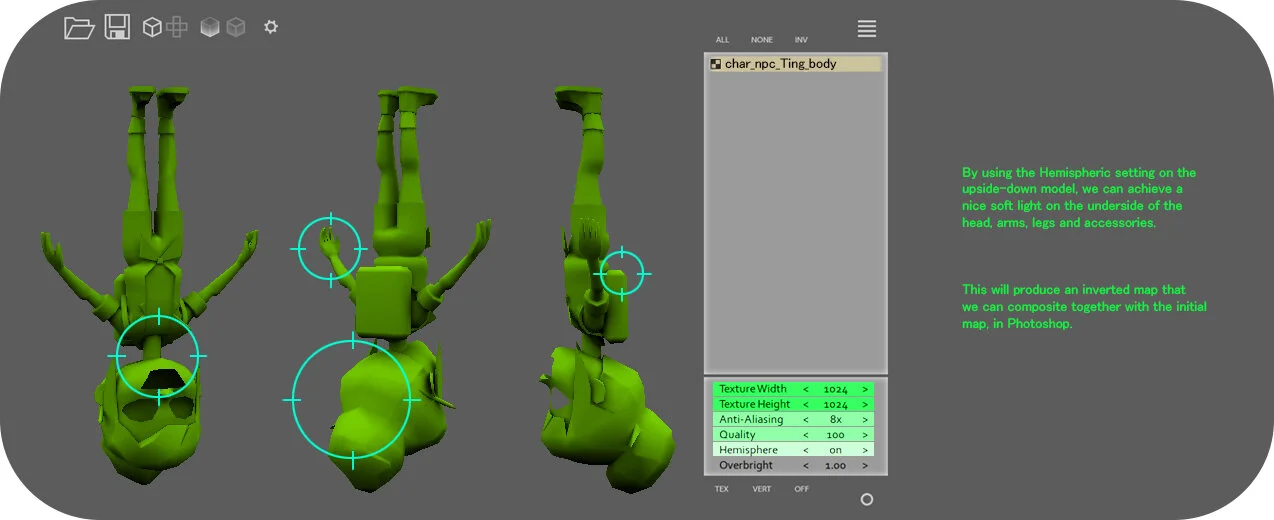Switch bake mode to VERT
Image resolution: width=1274 pixels, height=520 pixels.
762,489
